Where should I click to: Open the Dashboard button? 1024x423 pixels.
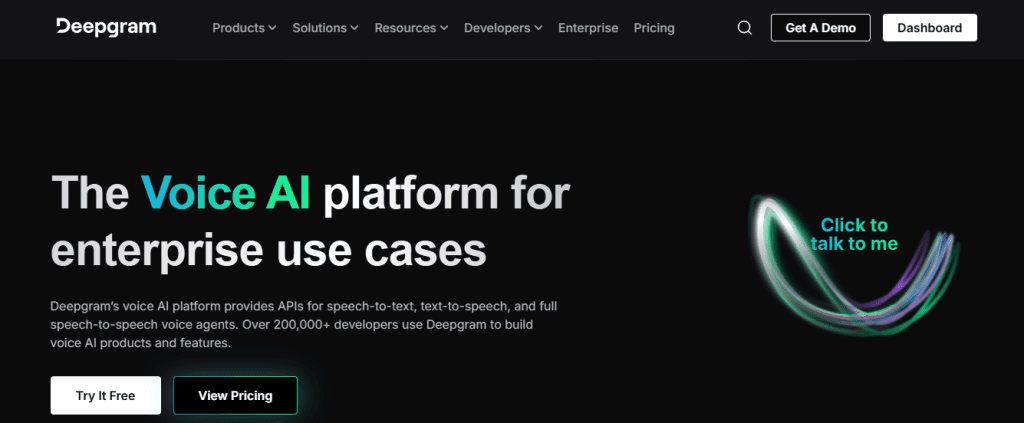click(x=929, y=28)
